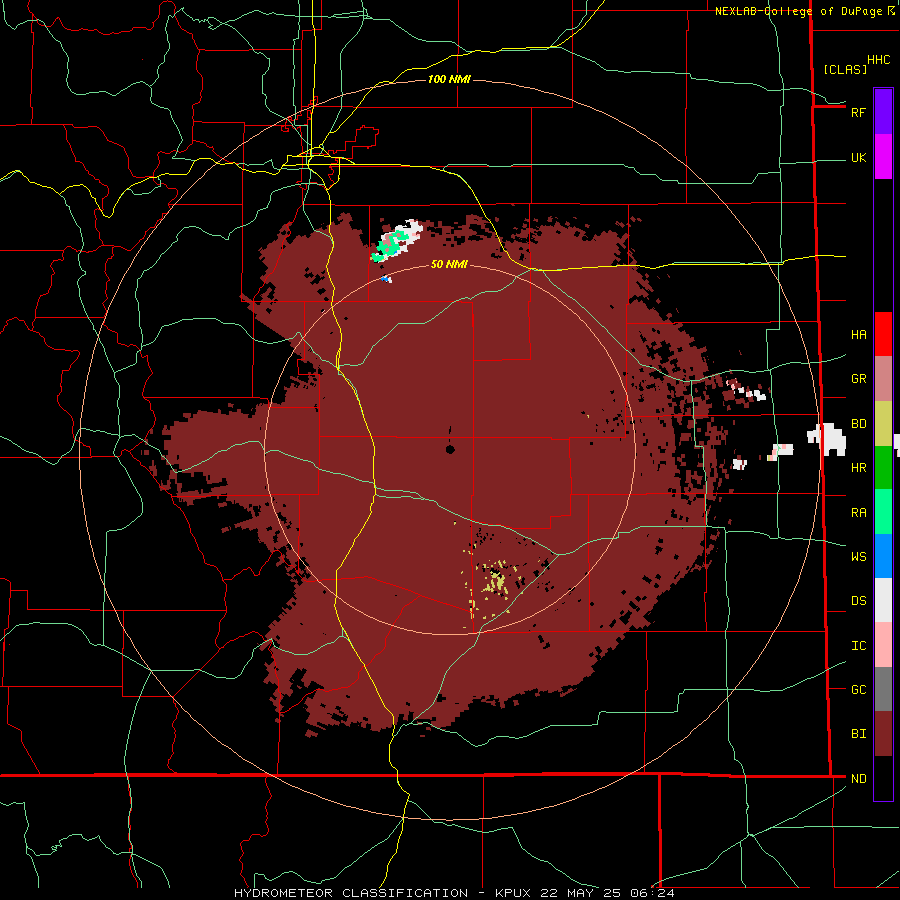900x900 pixels.
Task: Click the HR legend label
Action: click(858, 468)
